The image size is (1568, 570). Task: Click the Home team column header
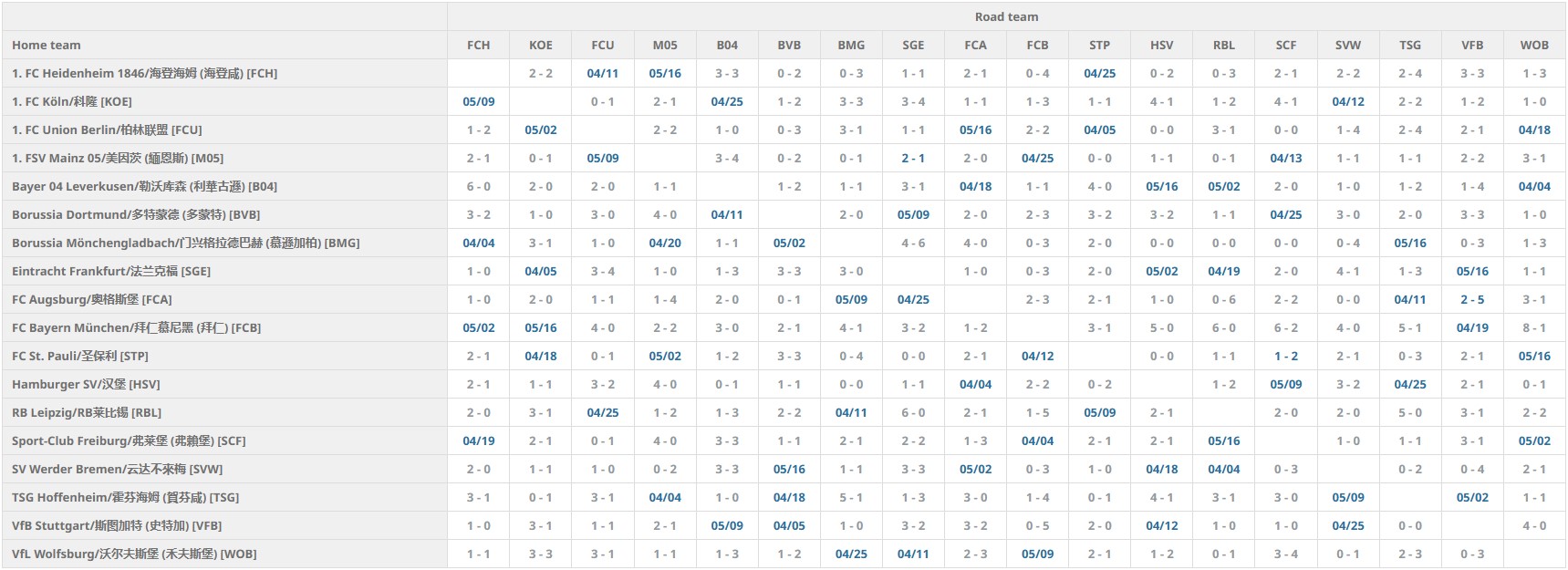(47, 45)
